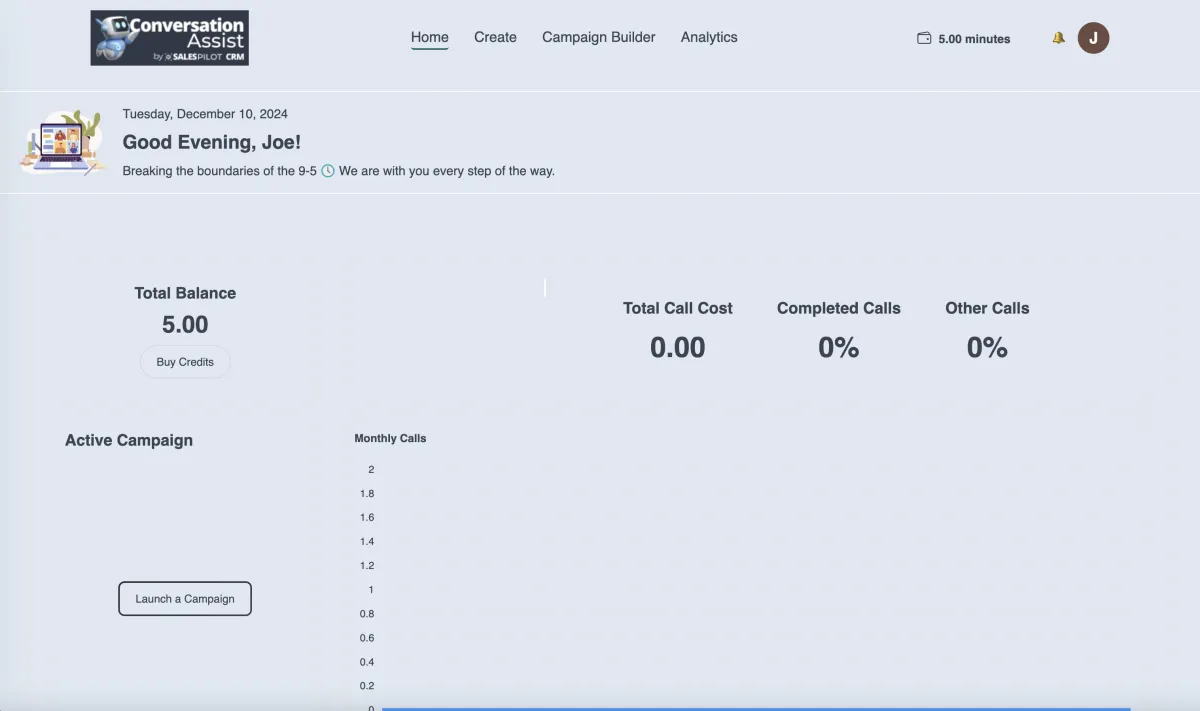Click the 5.00 minutes balance text
Image resolution: width=1200 pixels, height=711 pixels.
974,39
